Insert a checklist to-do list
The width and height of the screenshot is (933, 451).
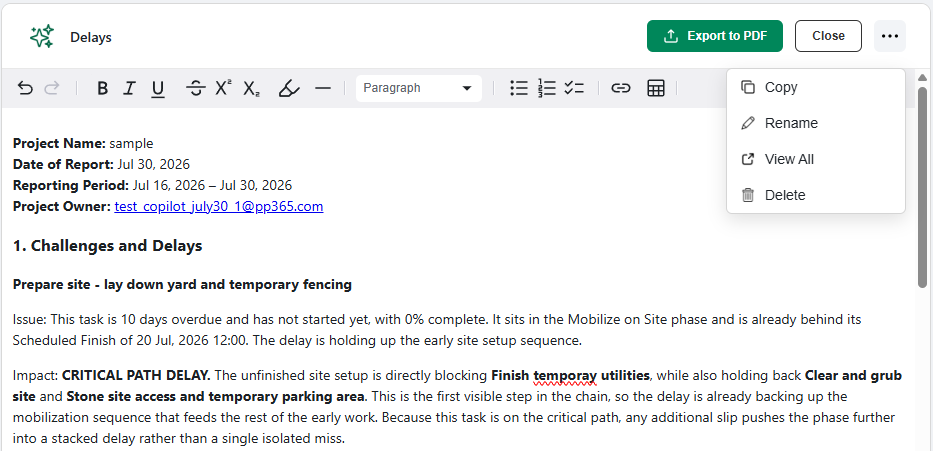[x=574, y=88]
